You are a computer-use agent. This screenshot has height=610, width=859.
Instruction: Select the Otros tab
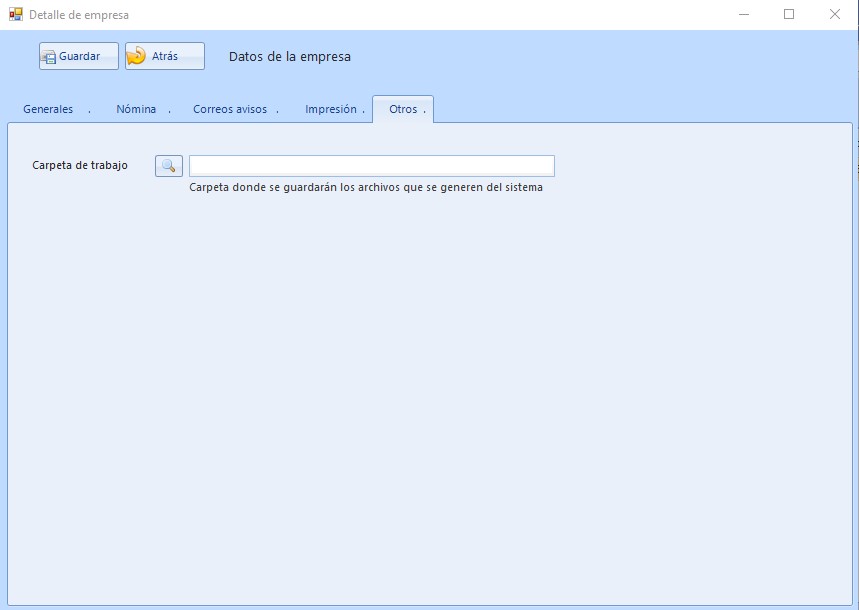pyautogui.click(x=403, y=109)
